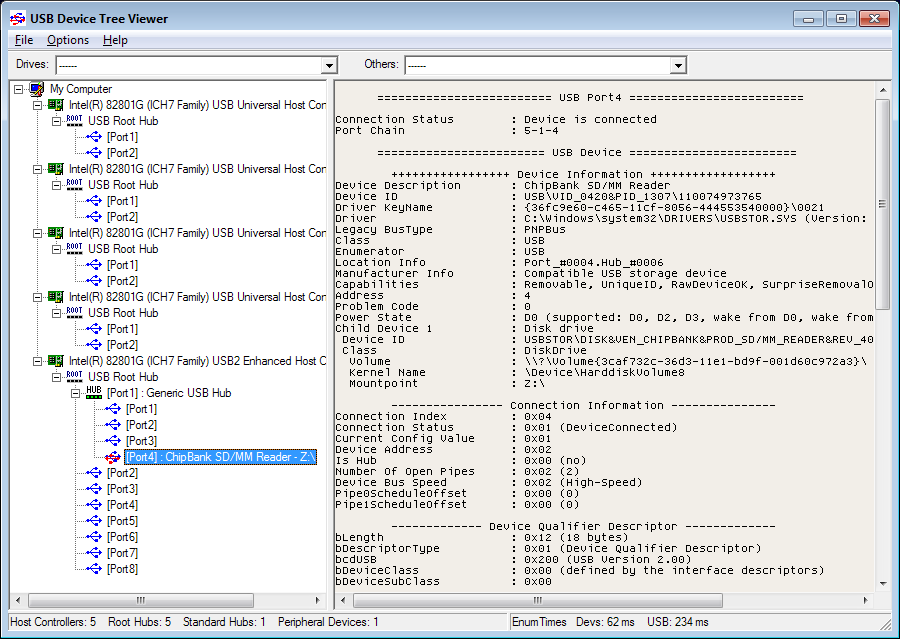This screenshot has width=900, height=639.
Task: Open the File menu
Action: point(23,40)
